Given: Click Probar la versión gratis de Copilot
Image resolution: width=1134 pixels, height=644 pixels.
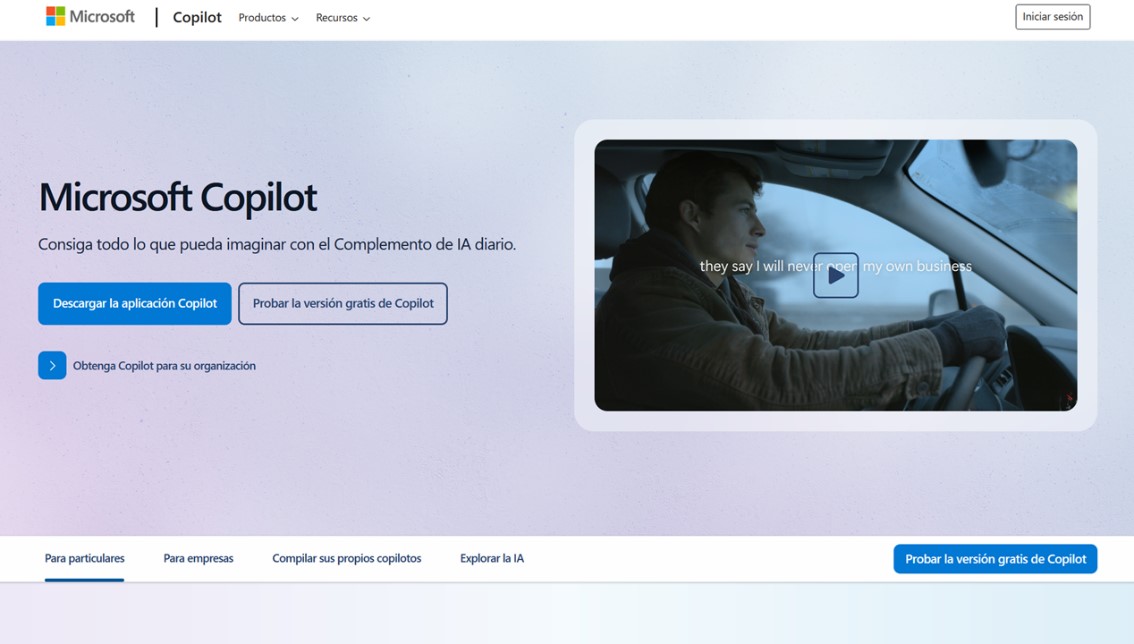Looking at the screenshot, I should pos(342,303).
